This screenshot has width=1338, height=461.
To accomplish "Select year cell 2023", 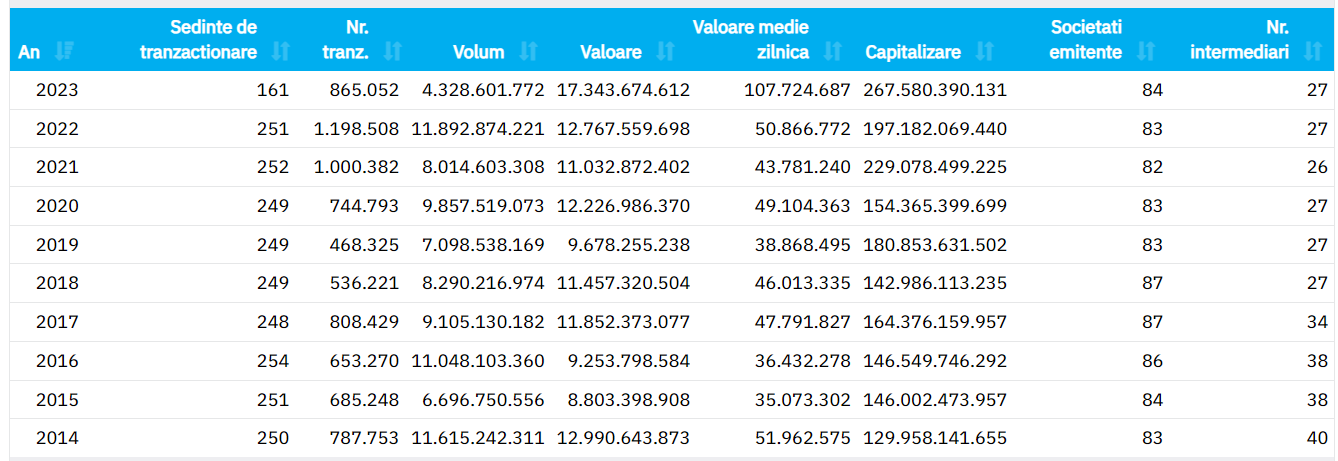I will click(57, 90).
